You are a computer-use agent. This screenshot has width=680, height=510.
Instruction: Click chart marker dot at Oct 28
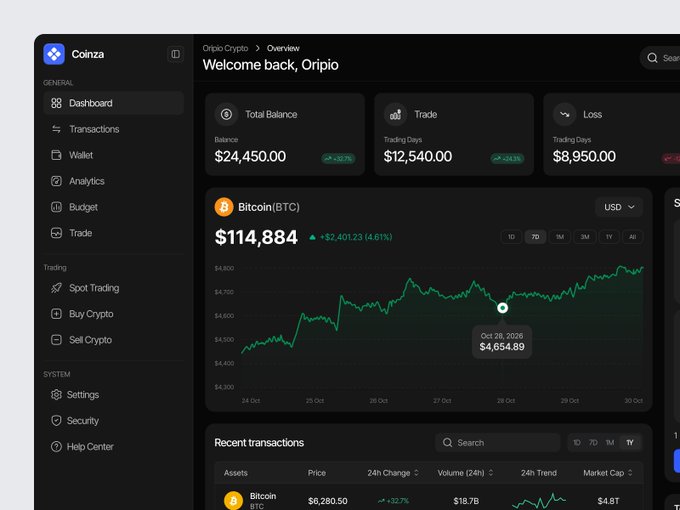[x=502, y=308]
